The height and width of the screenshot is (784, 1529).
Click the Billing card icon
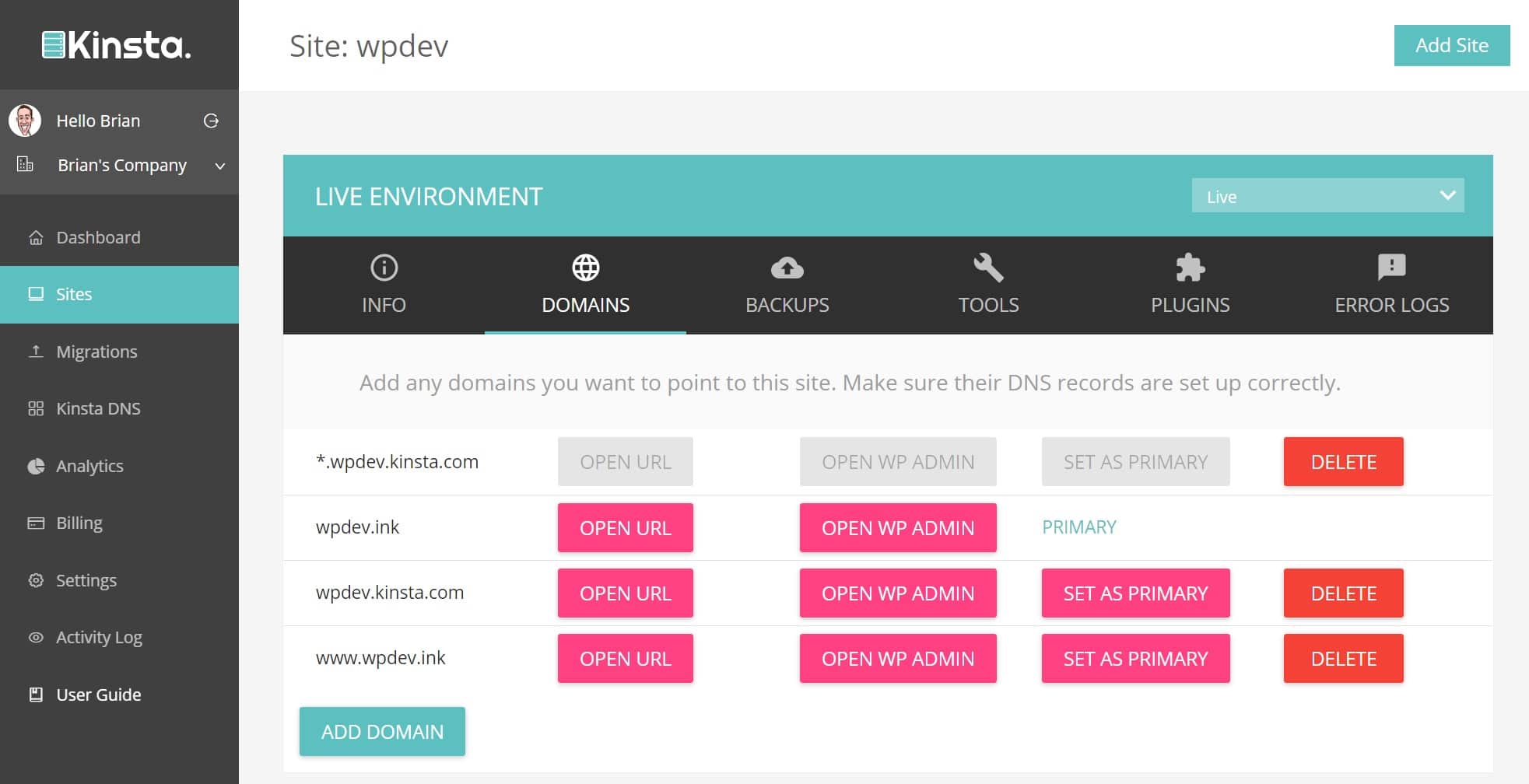coord(36,523)
